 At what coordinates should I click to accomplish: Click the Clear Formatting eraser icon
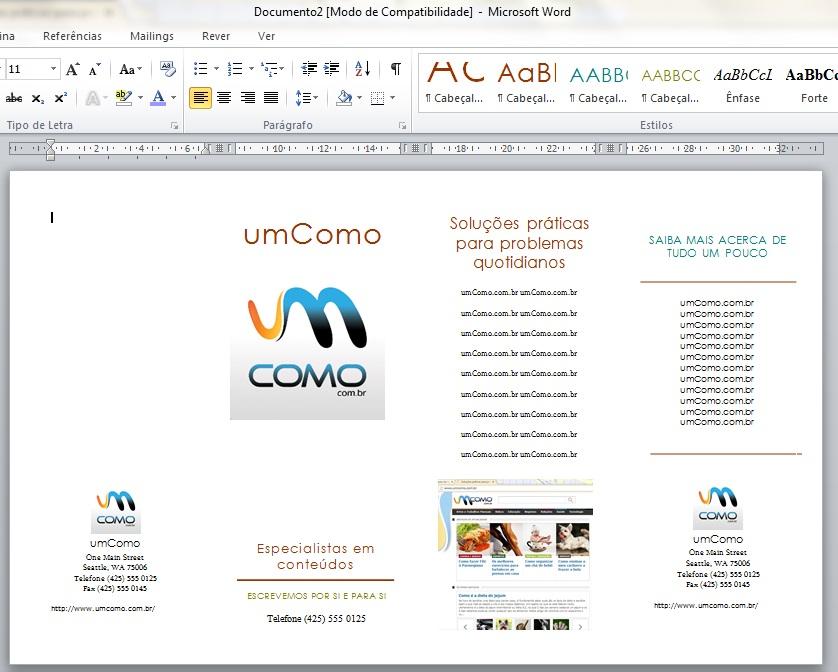pyautogui.click(x=168, y=69)
